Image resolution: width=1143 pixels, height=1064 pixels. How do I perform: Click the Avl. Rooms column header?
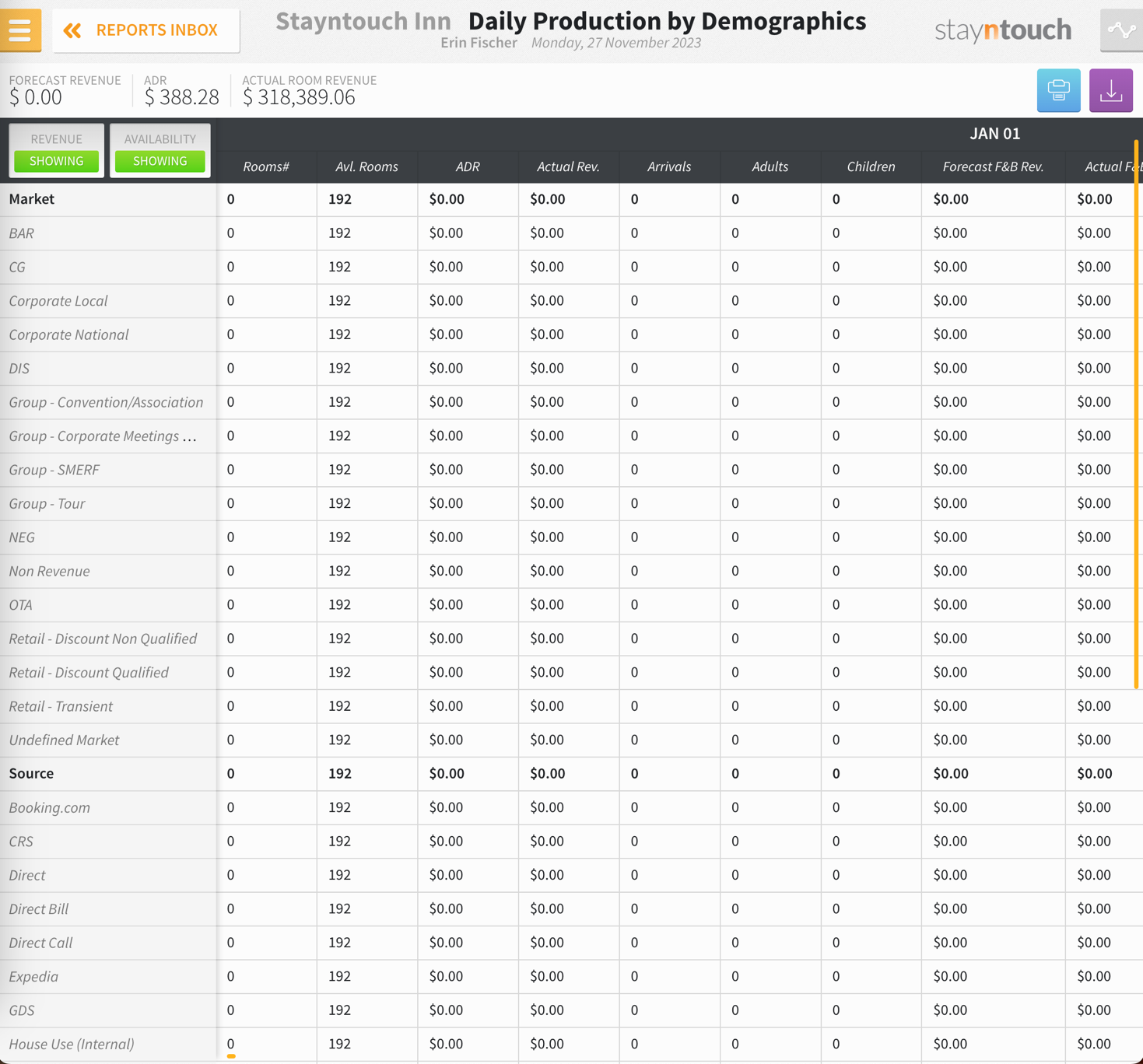(x=366, y=166)
